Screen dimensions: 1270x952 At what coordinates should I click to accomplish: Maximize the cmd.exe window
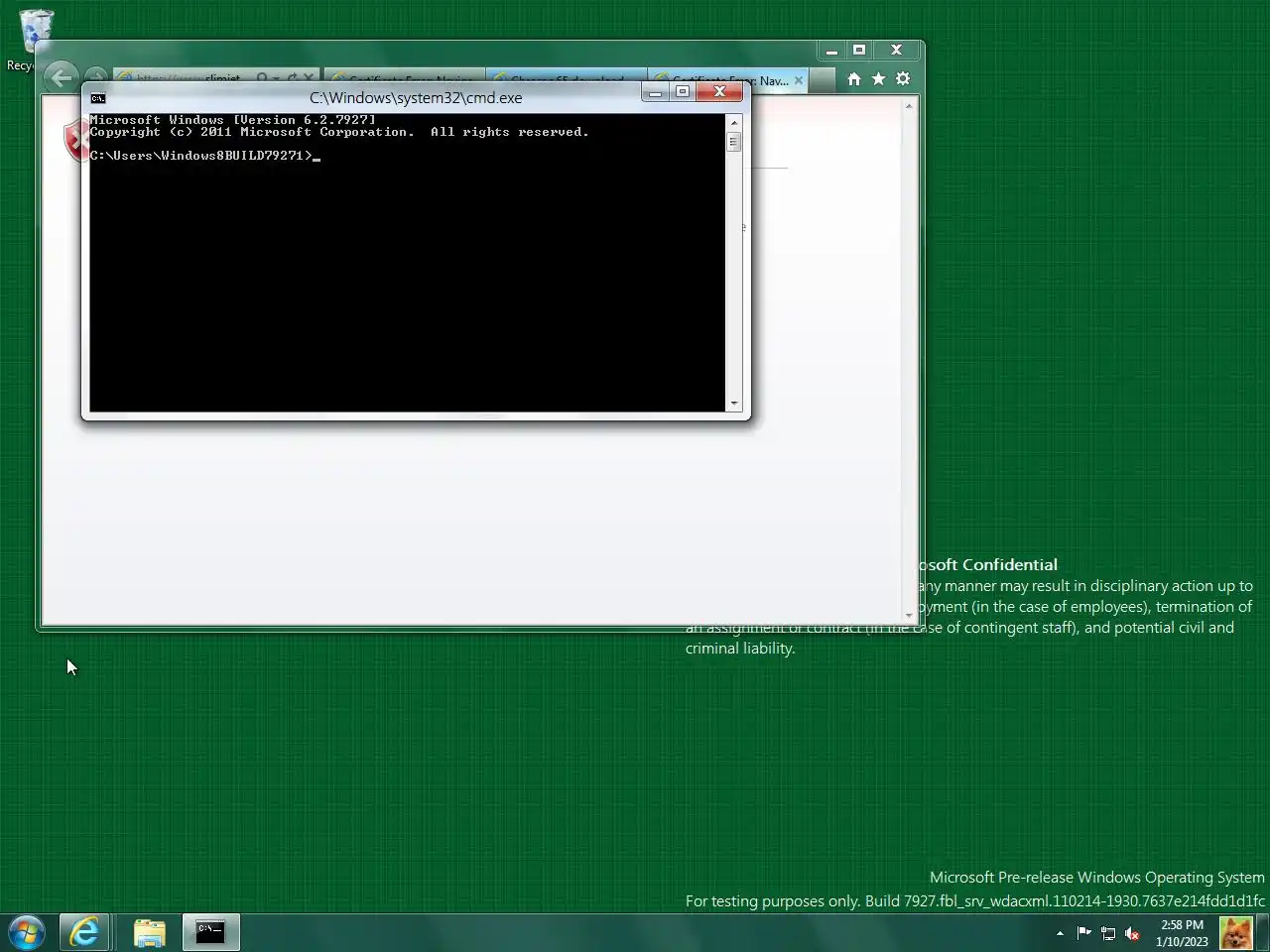click(683, 92)
